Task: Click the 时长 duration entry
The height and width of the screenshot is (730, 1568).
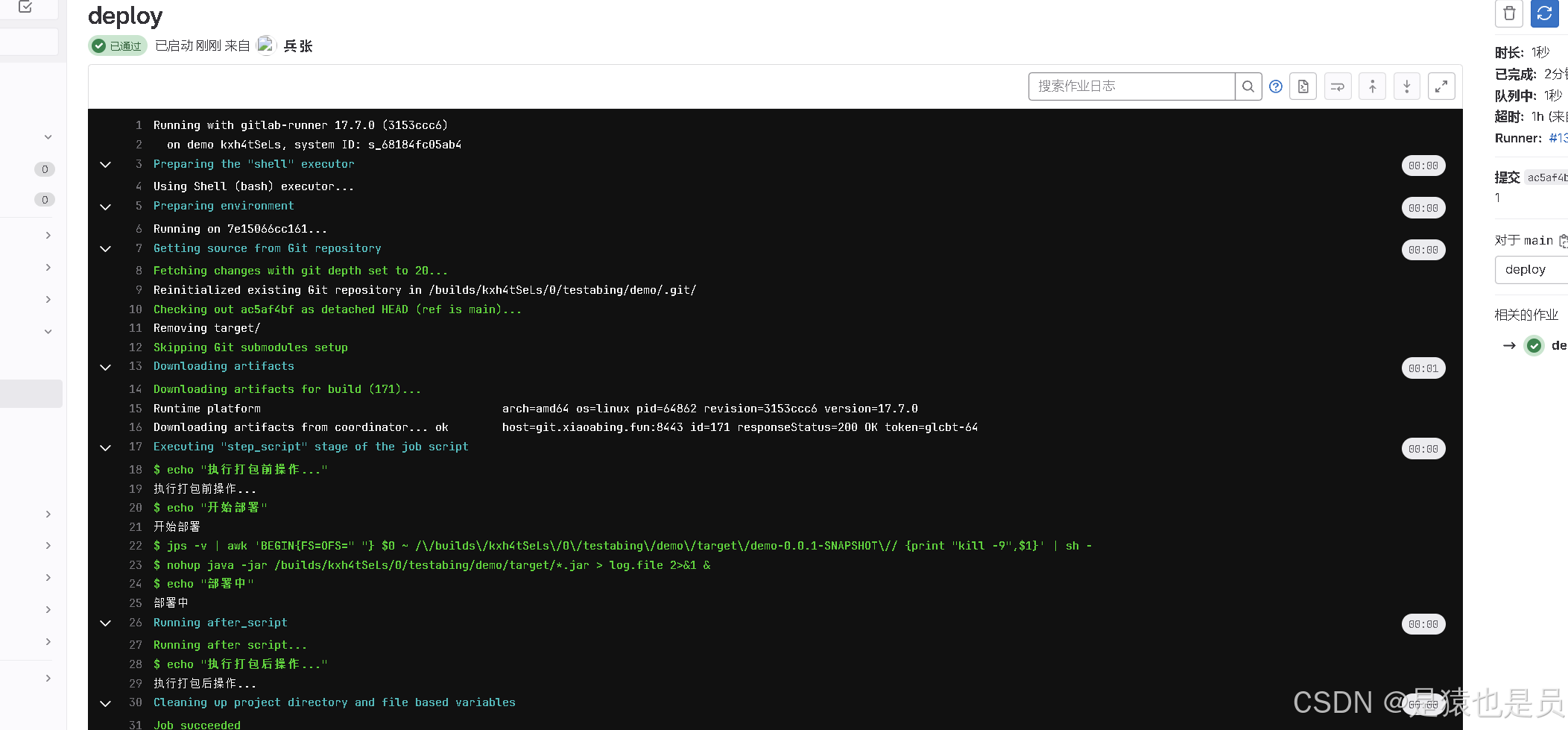Action: pyautogui.click(x=1523, y=52)
